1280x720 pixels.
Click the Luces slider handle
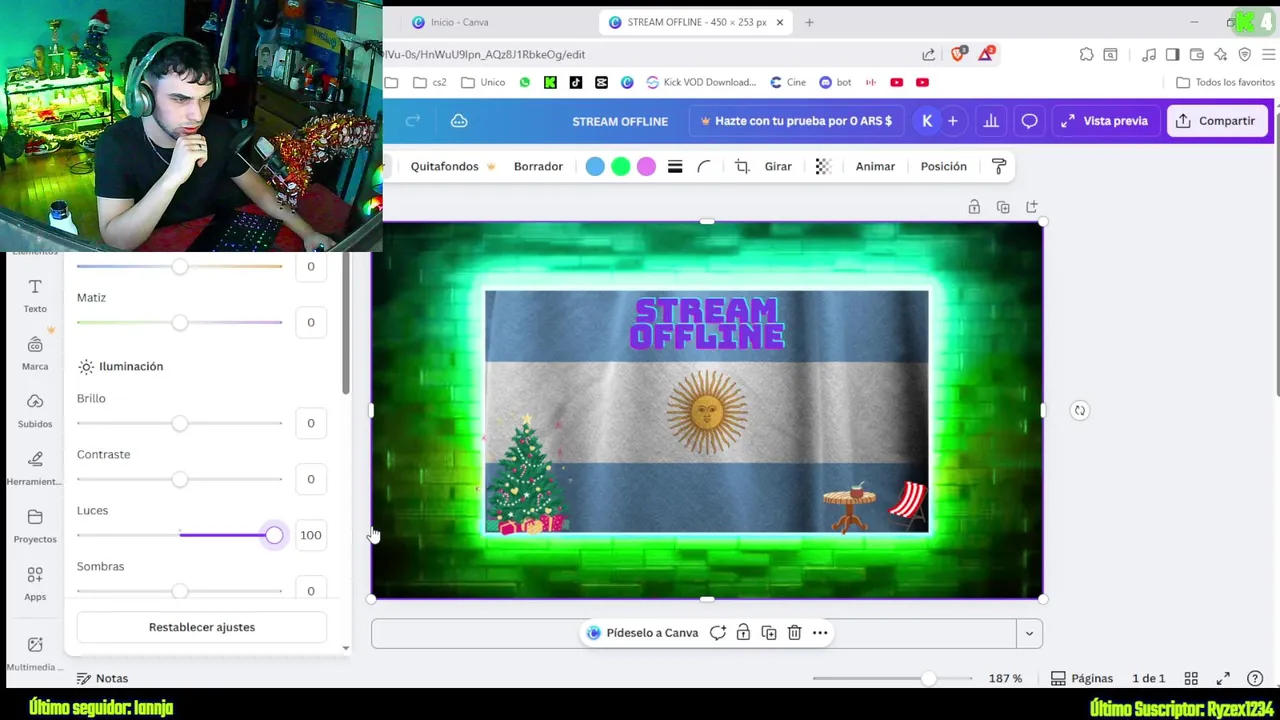pos(274,535)
